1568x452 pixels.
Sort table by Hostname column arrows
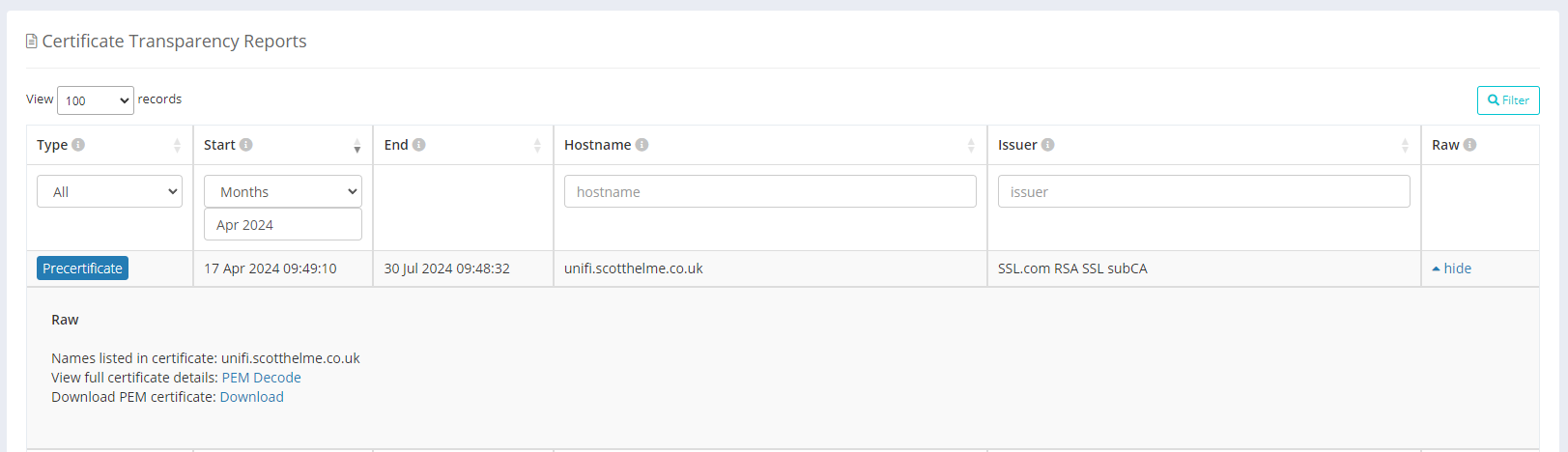pyautogui.click(x=971, y=145)
